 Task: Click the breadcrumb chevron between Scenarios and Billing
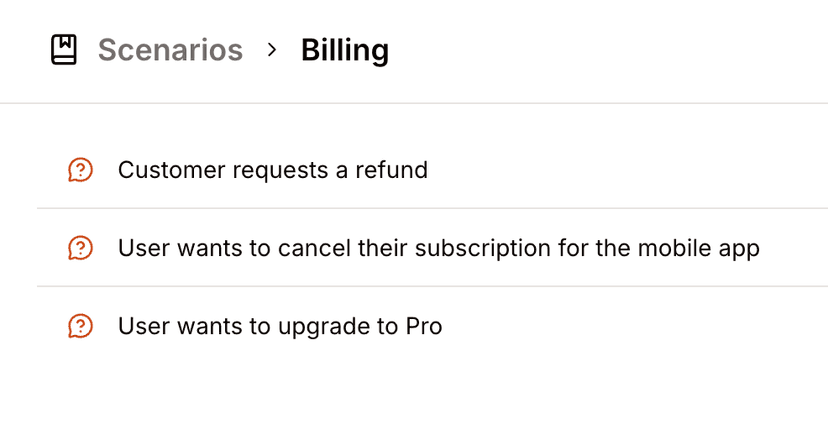tap(272, 50)
